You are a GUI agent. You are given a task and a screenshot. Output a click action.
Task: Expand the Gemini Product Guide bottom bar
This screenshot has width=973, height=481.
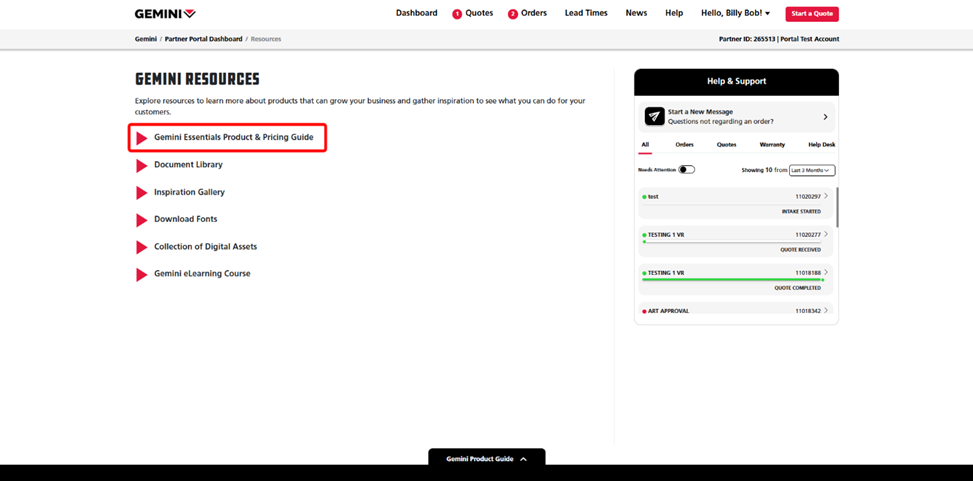point(486,459)
